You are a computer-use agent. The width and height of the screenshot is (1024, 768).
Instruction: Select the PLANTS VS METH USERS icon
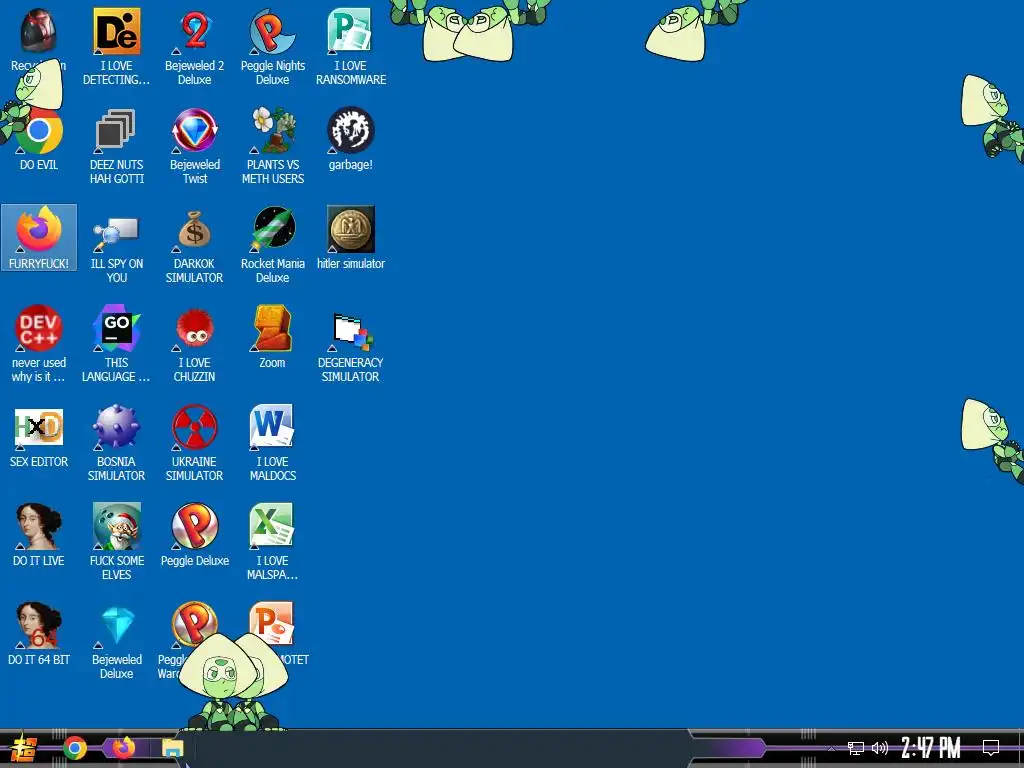[272, 130]
